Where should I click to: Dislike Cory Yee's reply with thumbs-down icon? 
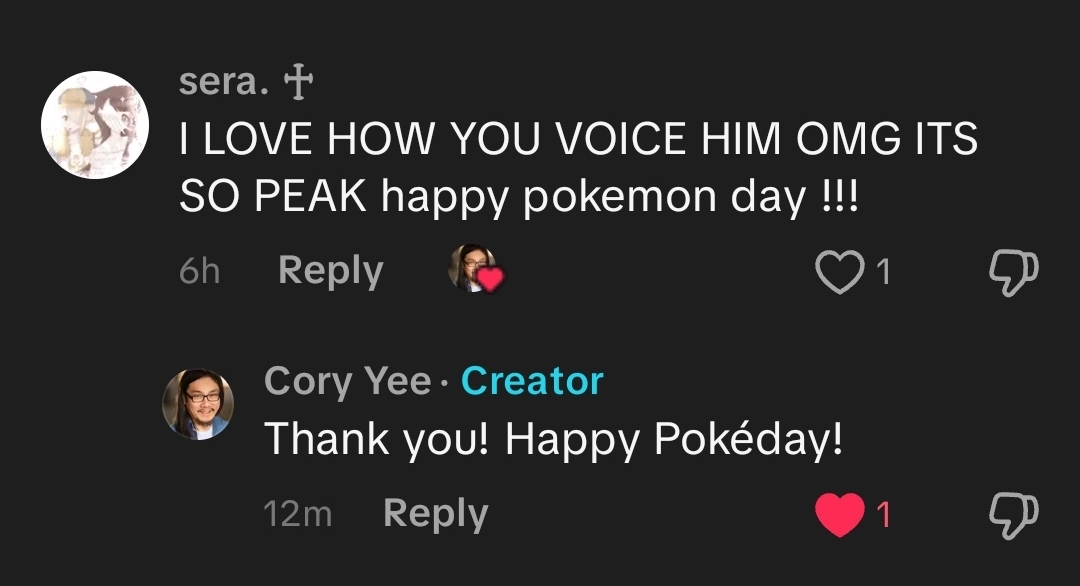pos(1013,513)
